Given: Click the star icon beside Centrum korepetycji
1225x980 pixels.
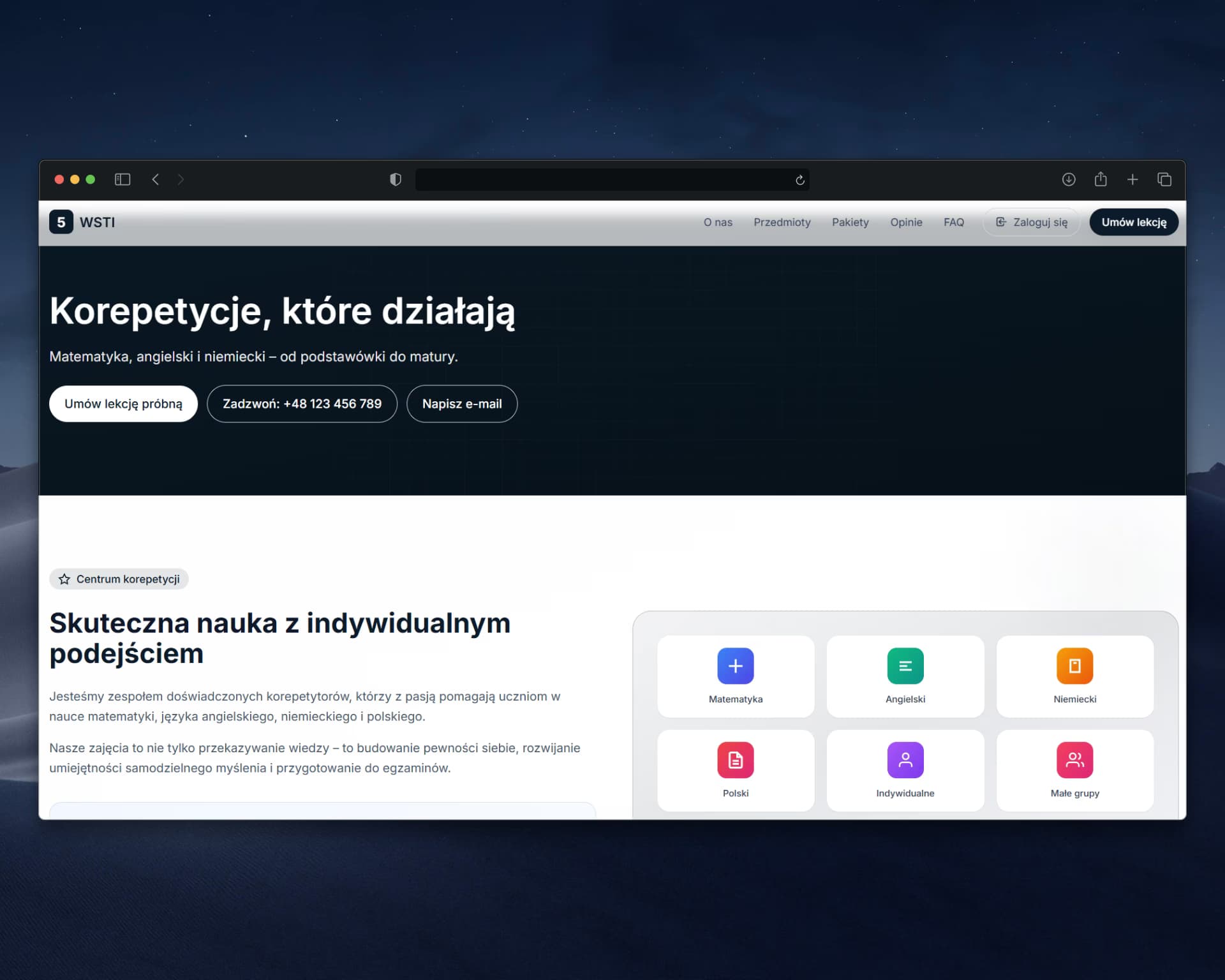Looking at the screenshot, I should click(x=64, y=579).
